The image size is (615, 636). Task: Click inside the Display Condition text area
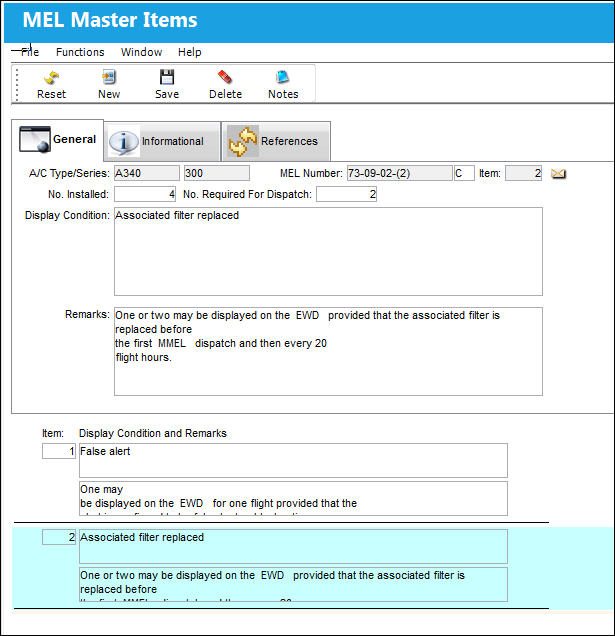pyautogui.click(x=328, y=251)
